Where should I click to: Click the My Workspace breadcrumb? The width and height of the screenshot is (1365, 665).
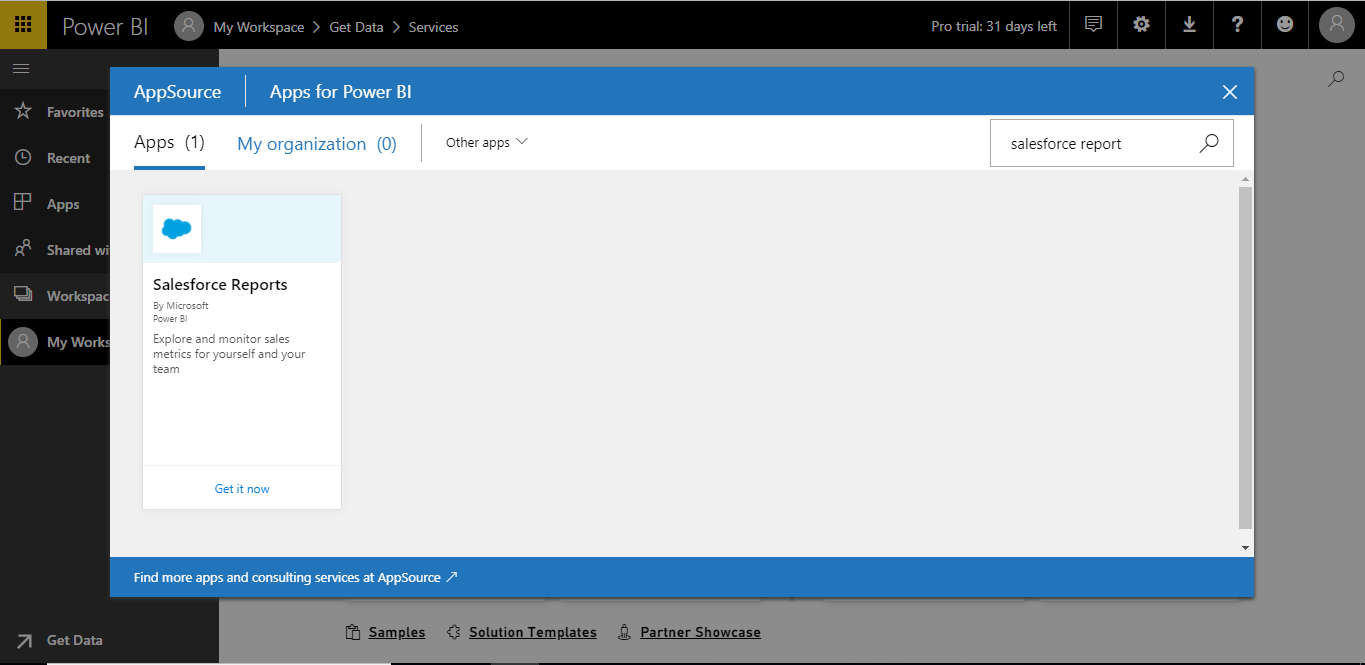259,27
